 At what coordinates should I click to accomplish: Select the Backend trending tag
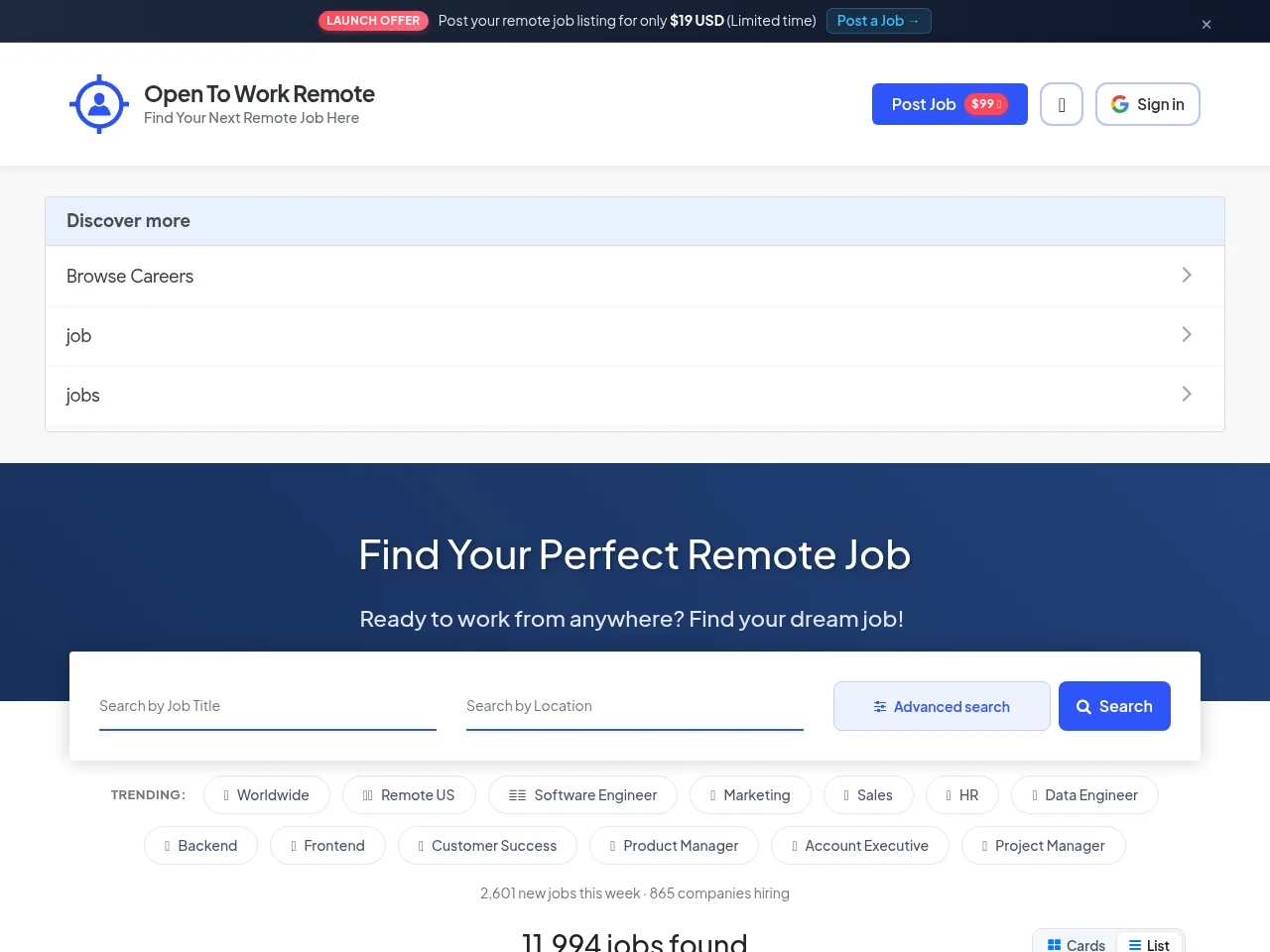[x=200, y=846]
